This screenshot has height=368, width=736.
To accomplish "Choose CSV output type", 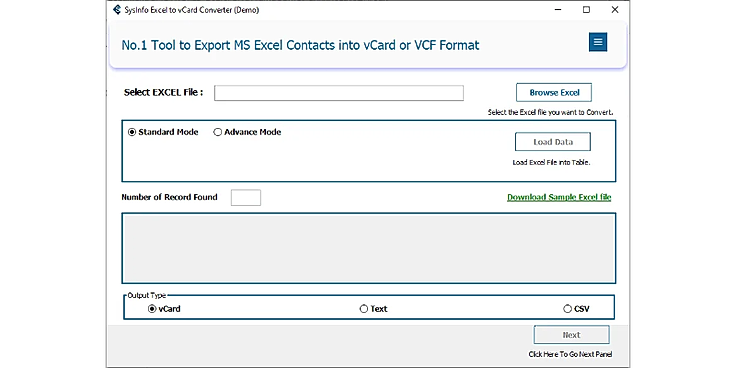I will pyautogui.click(x=576, y=309).
